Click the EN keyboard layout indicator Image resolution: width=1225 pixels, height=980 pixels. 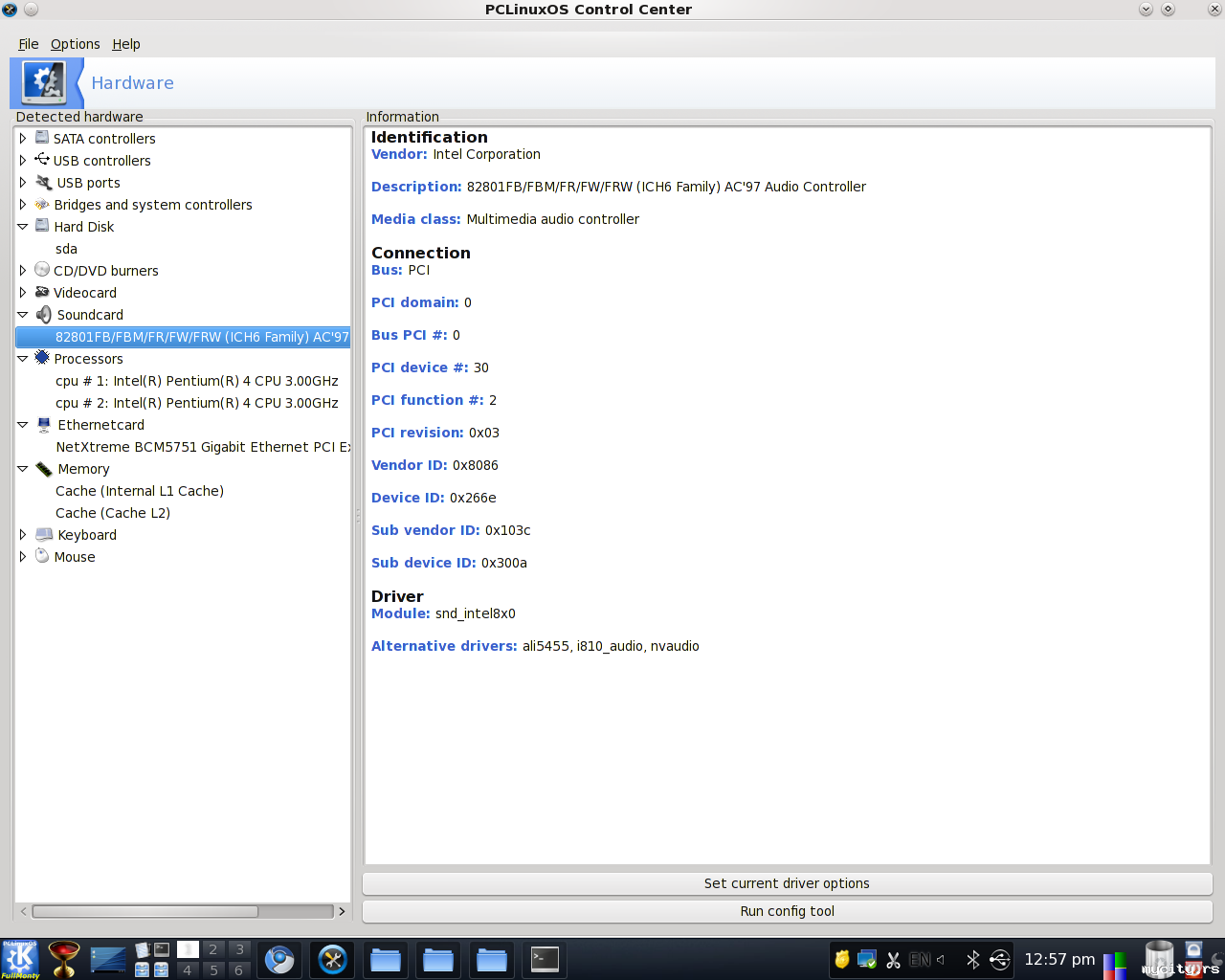(920, 959)
